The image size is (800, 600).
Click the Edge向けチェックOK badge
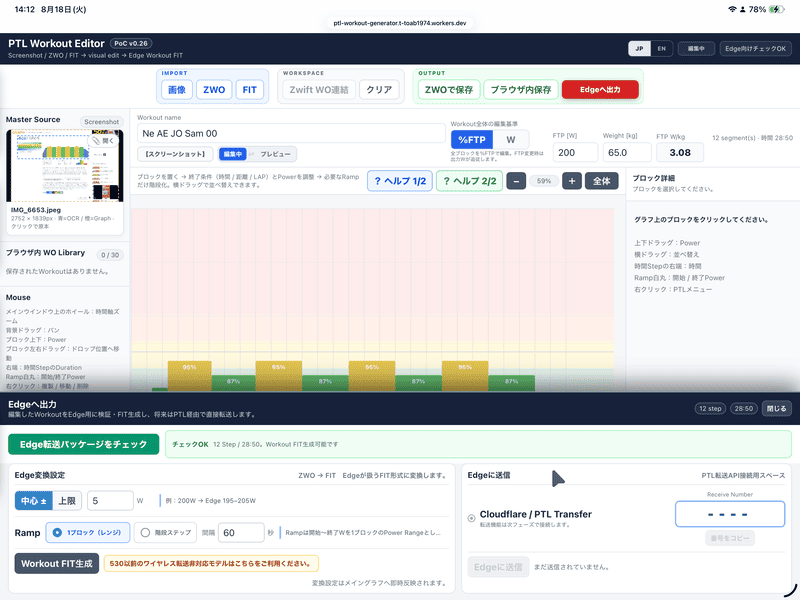(x=756, y=48)
